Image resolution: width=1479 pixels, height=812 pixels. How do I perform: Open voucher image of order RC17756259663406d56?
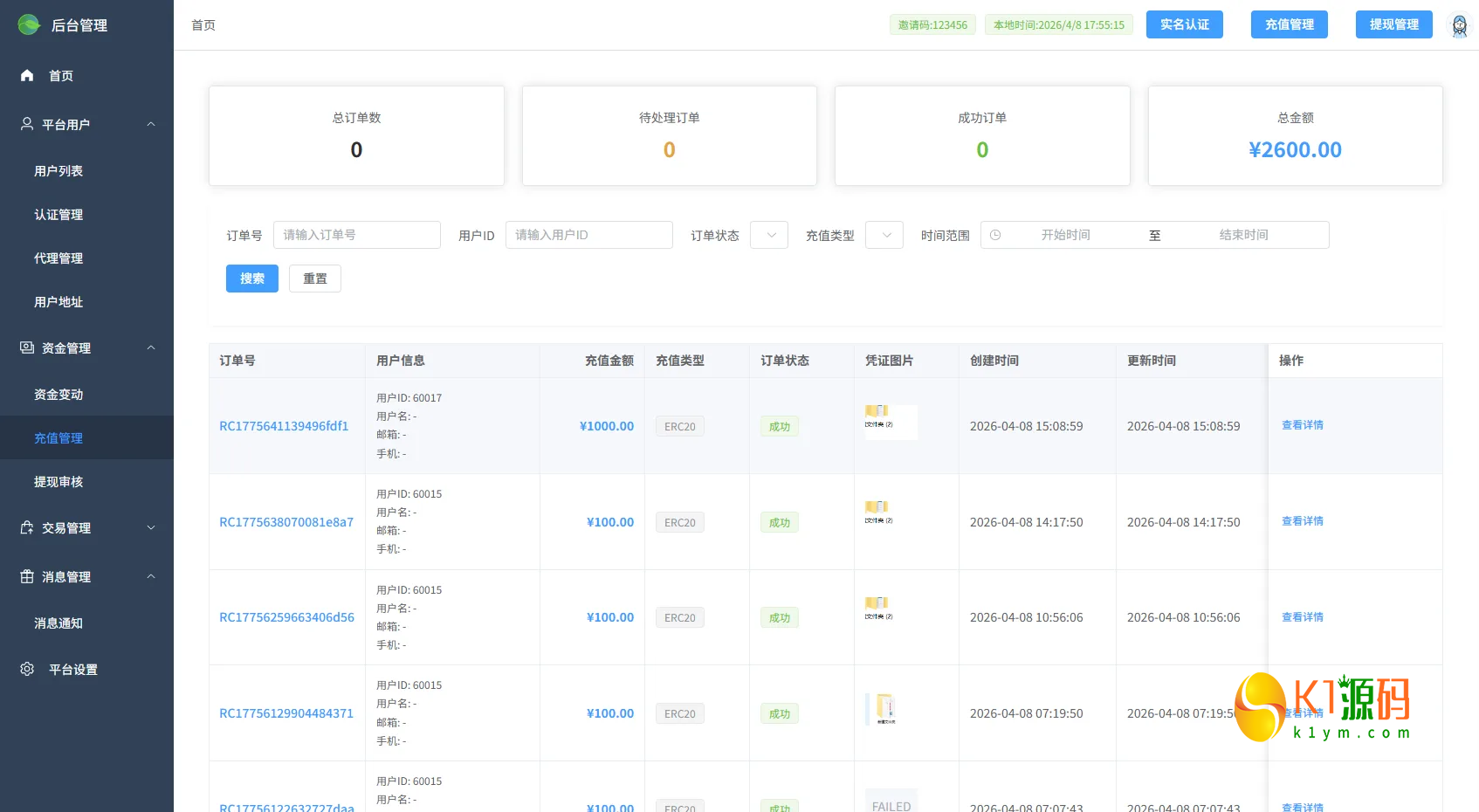(891, 614)
